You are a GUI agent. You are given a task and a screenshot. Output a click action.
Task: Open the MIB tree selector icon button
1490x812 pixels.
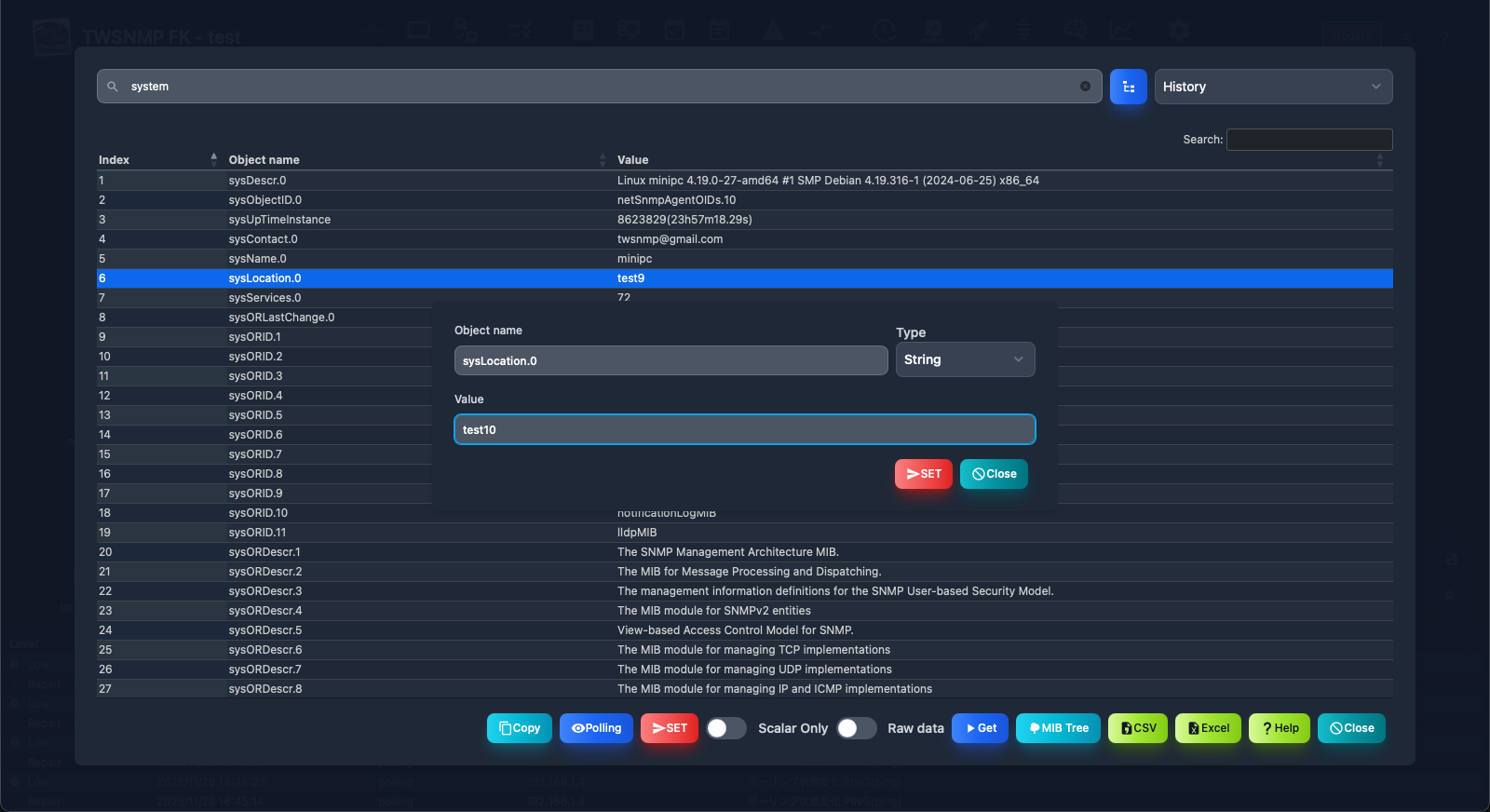(1128, 87)
